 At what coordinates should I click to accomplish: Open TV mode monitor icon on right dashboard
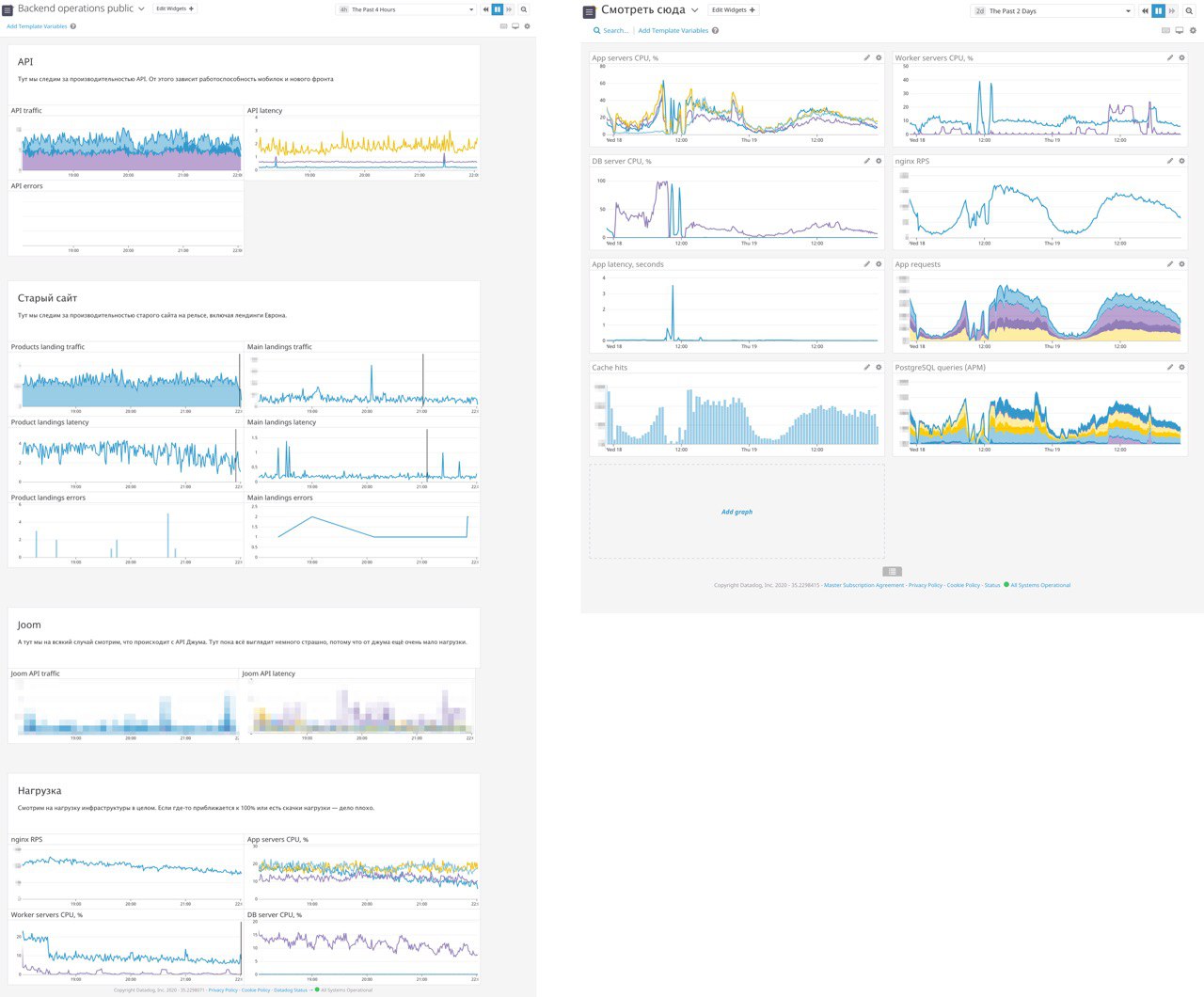pyautogui.click(x=1180, y=30)
